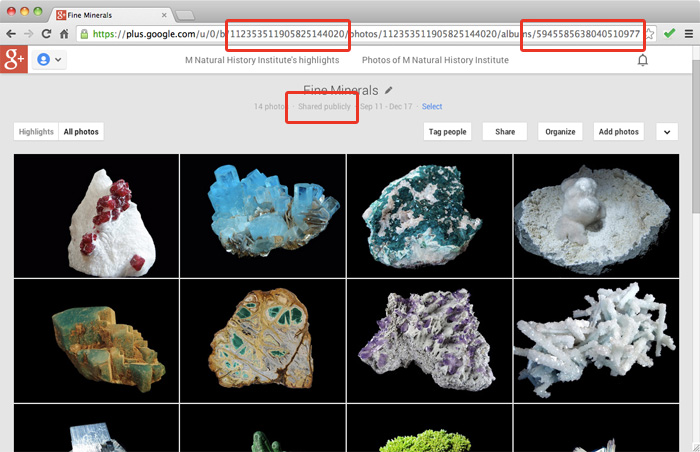Click the Organize button
The height and width of the screenshot is (452, 700).
coord(561,132)
